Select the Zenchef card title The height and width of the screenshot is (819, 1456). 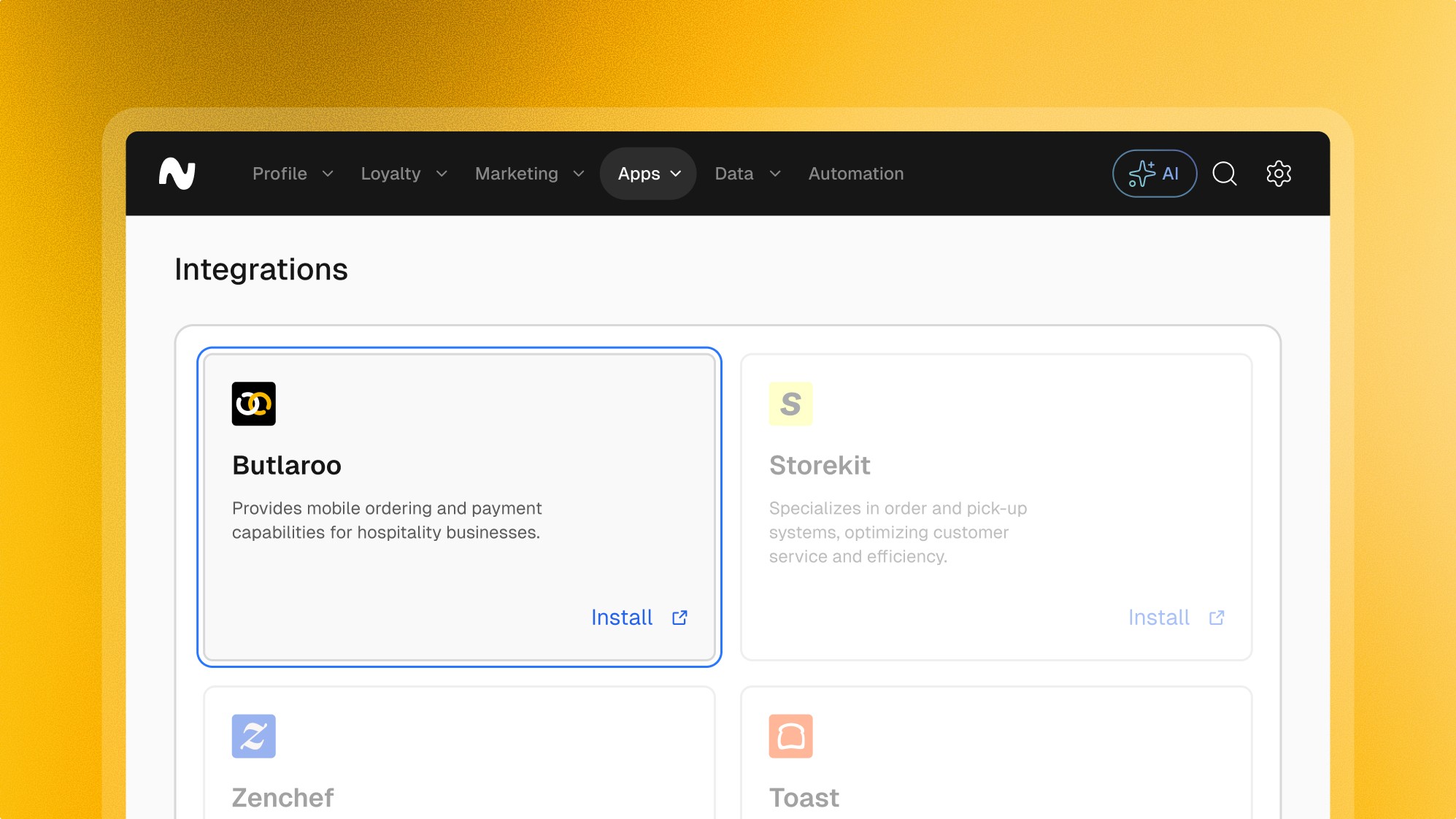click(x=282, y=798)
